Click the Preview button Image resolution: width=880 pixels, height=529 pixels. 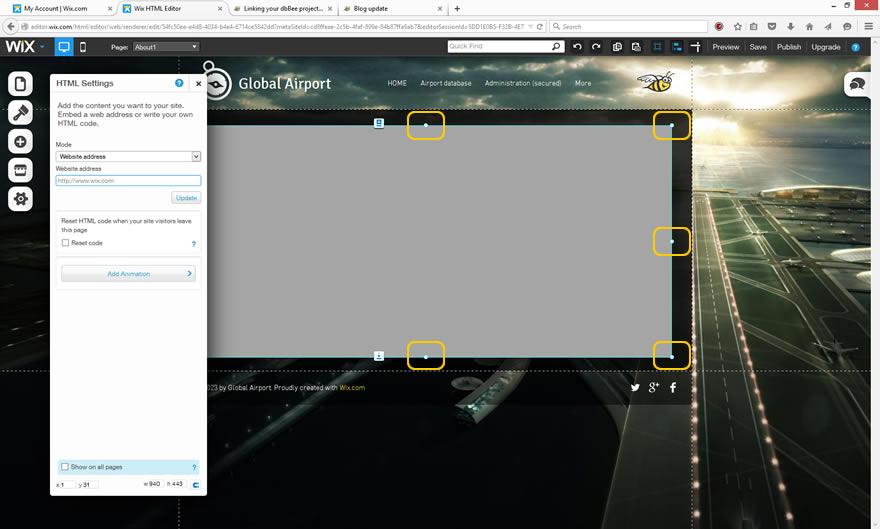[726, 47]
